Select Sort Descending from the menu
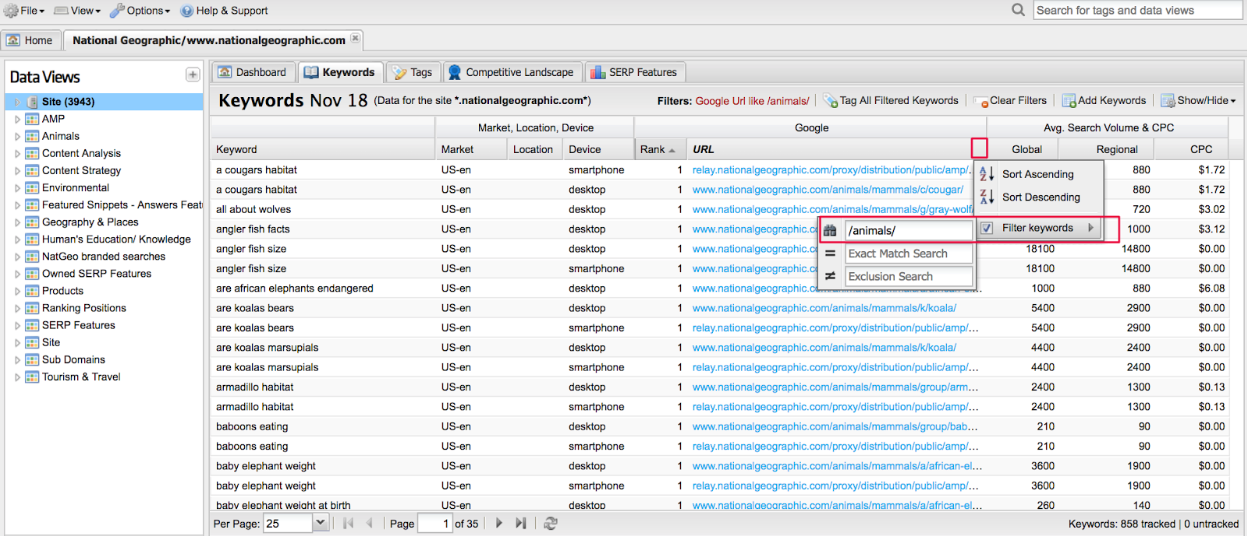The width and height of the screenshot is (1247, 536). (1040, 197)
